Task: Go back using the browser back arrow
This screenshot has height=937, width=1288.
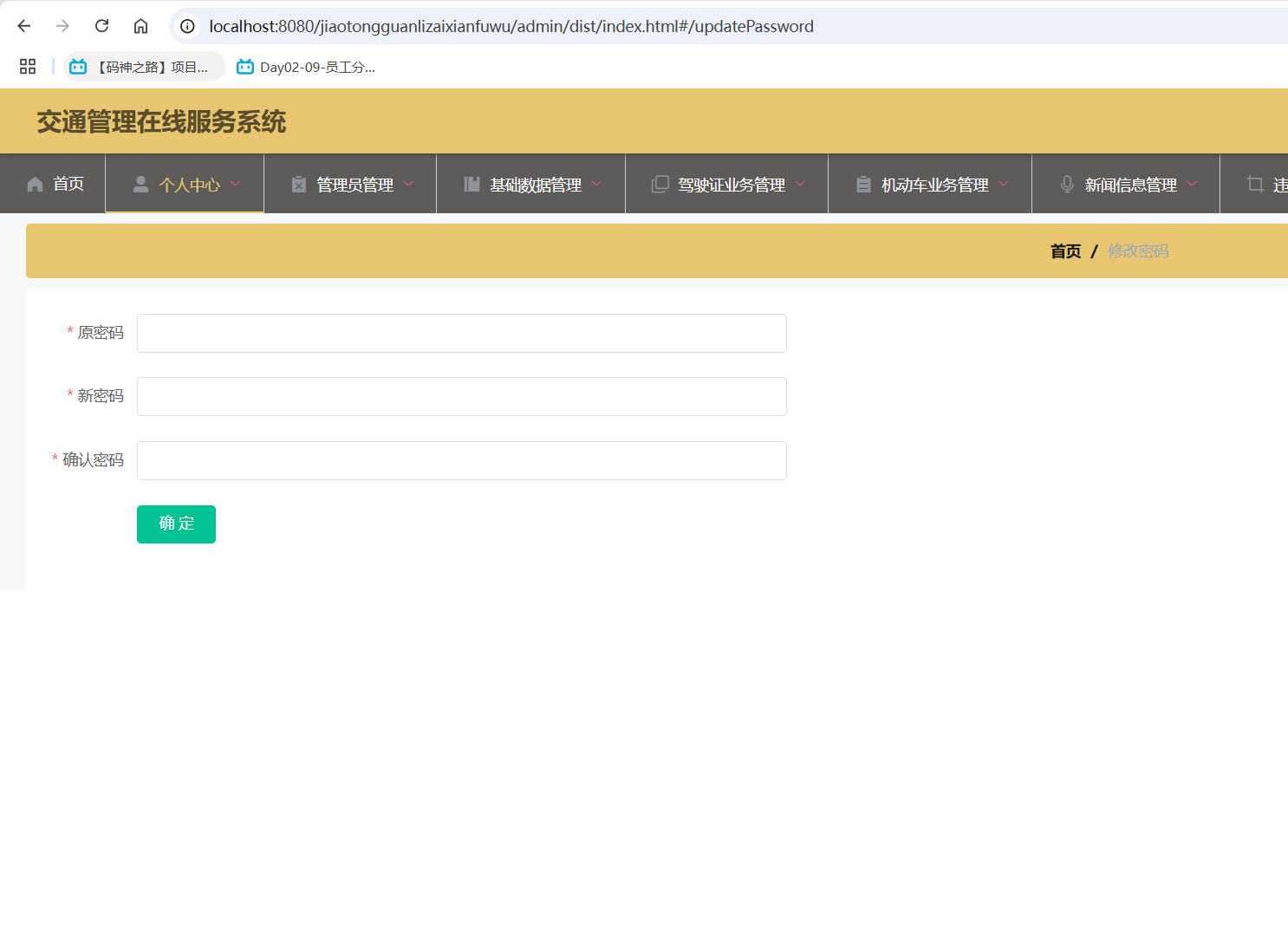Action: point(24,26)
